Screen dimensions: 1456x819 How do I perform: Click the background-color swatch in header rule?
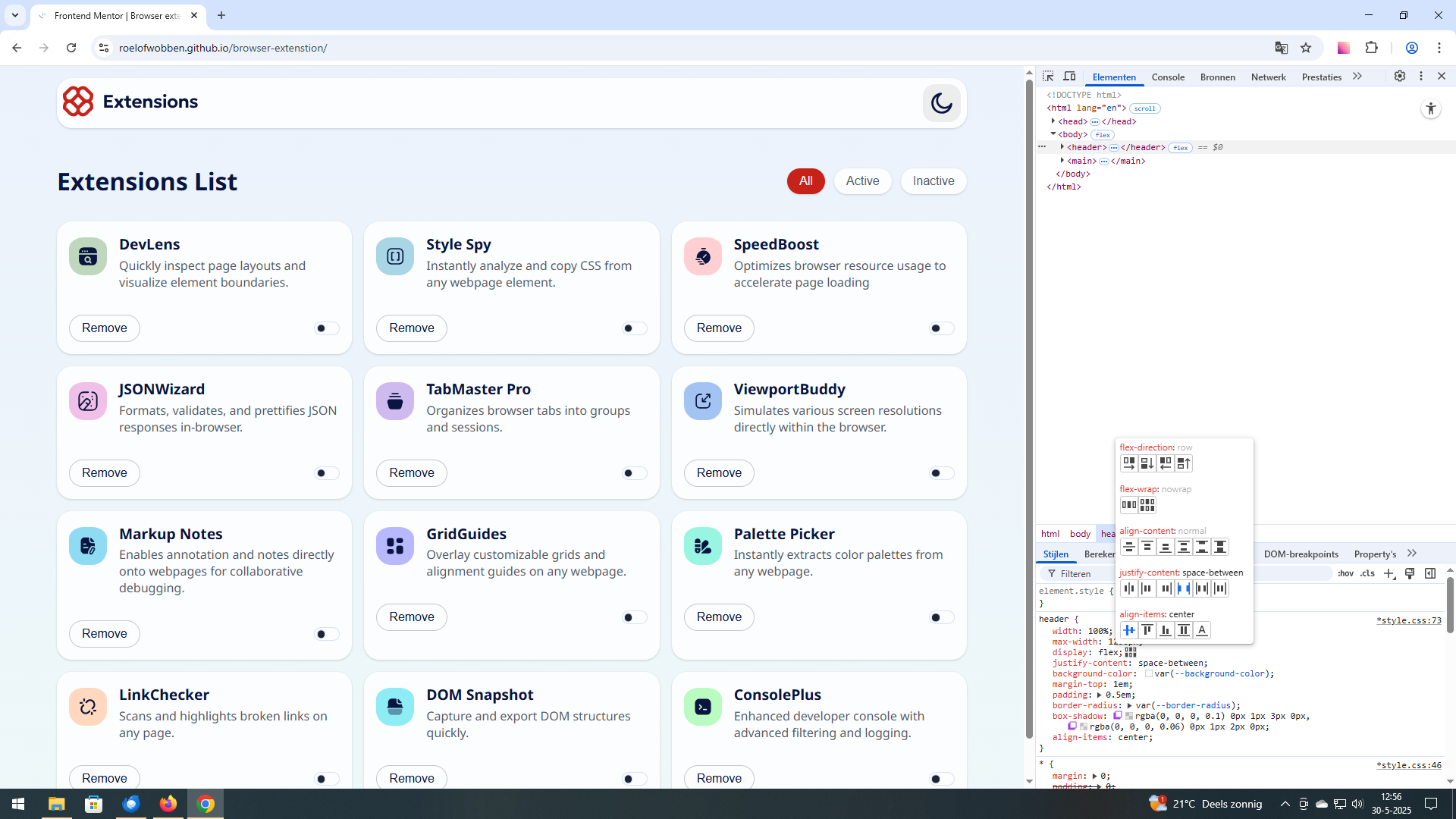pyautogui.click(x=1149, y=673)
